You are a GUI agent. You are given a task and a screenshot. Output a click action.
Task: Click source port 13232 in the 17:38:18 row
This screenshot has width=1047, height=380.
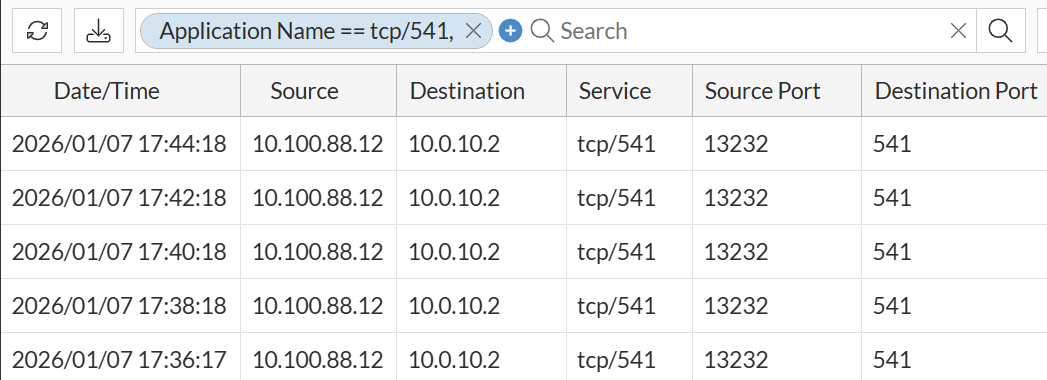click(736, 306)
